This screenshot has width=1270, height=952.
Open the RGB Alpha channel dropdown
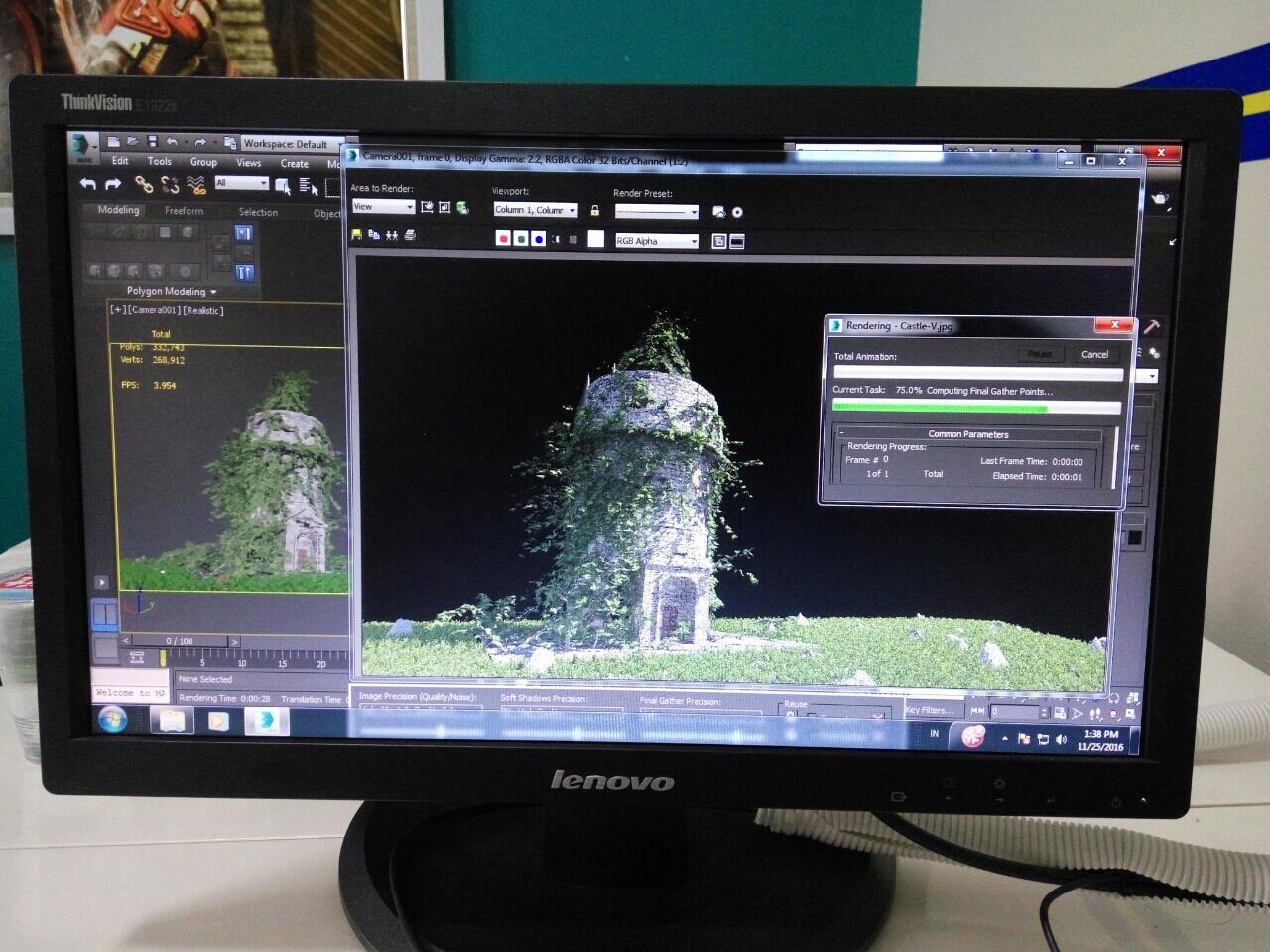(x=657, y=241)
